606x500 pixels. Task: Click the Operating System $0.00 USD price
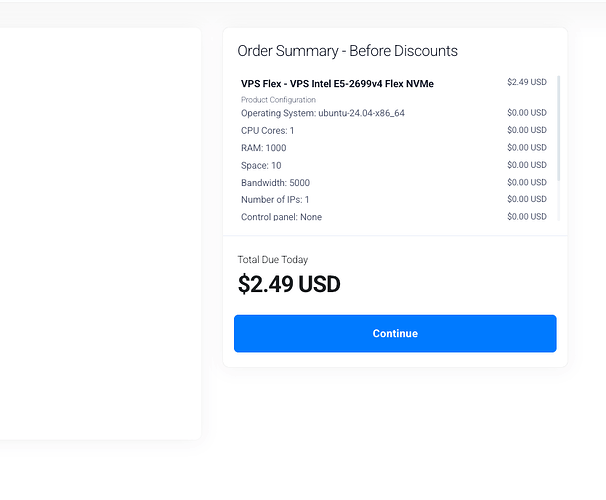(x=526, y=113)
